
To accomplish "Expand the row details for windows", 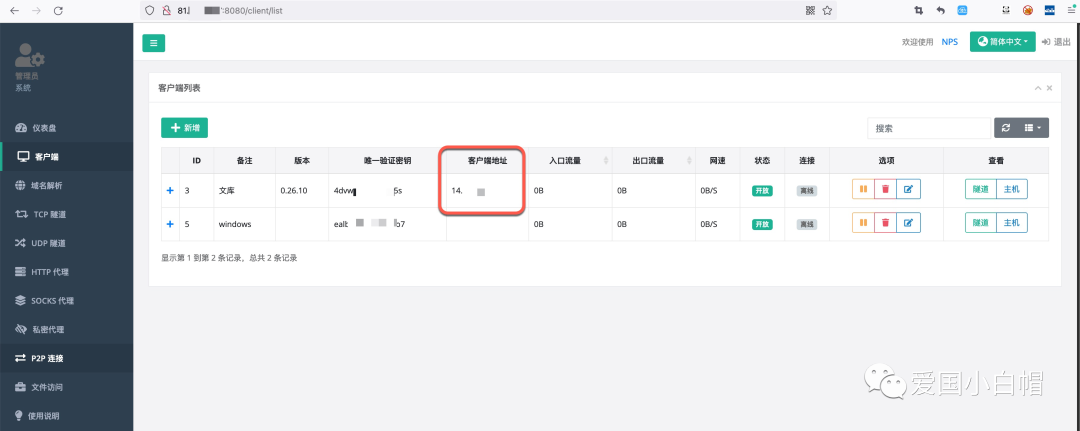I will pyautogui.click(x=170, y=224).
